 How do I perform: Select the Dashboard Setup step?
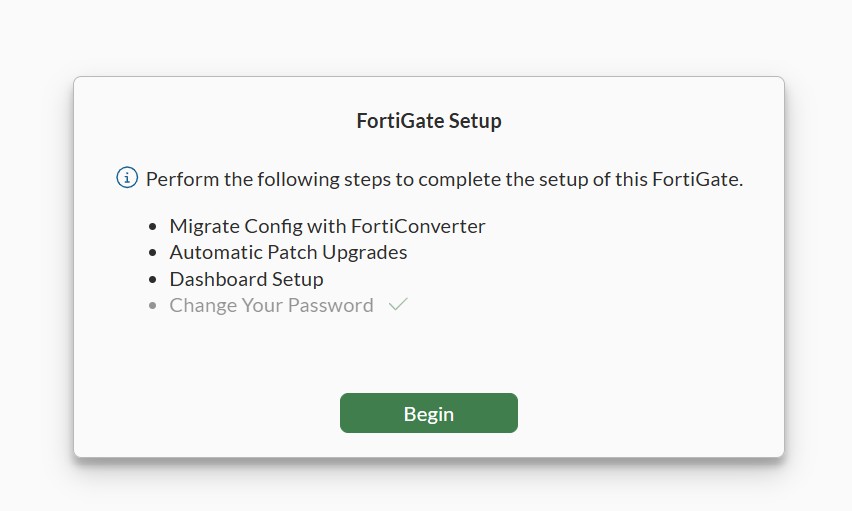(x=246, y=279)
